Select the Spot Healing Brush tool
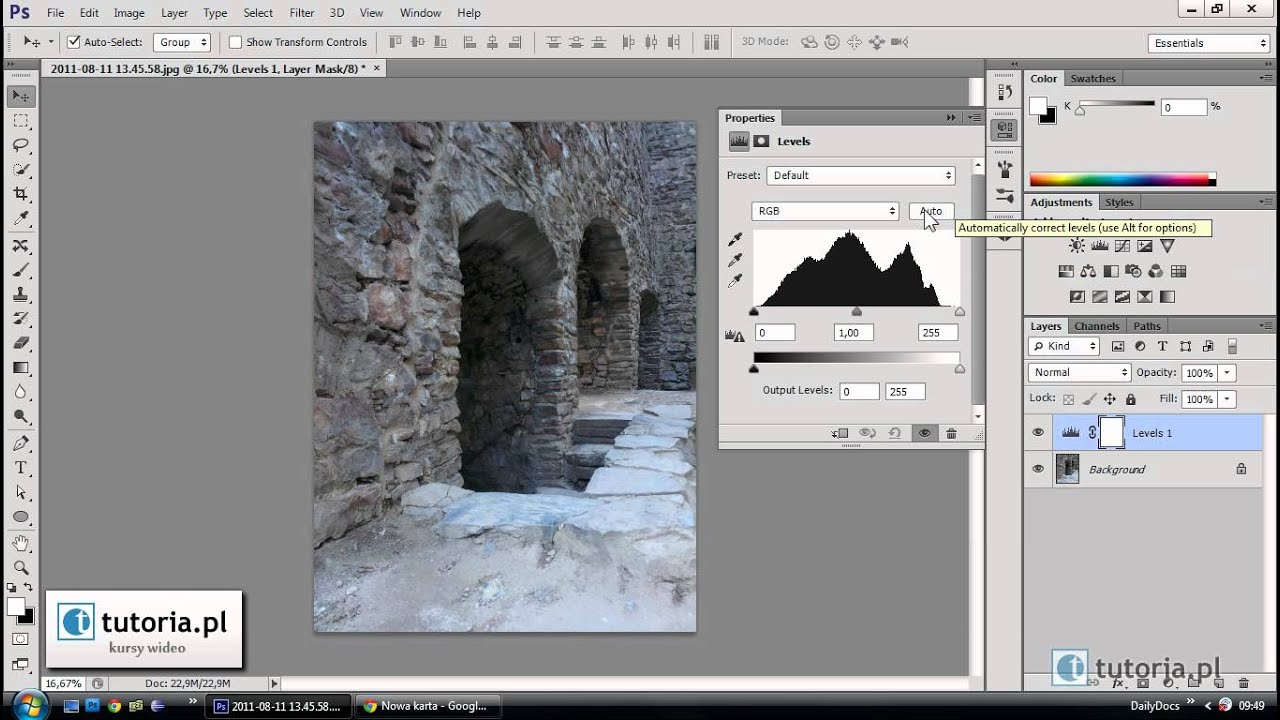 click(21, 246)
